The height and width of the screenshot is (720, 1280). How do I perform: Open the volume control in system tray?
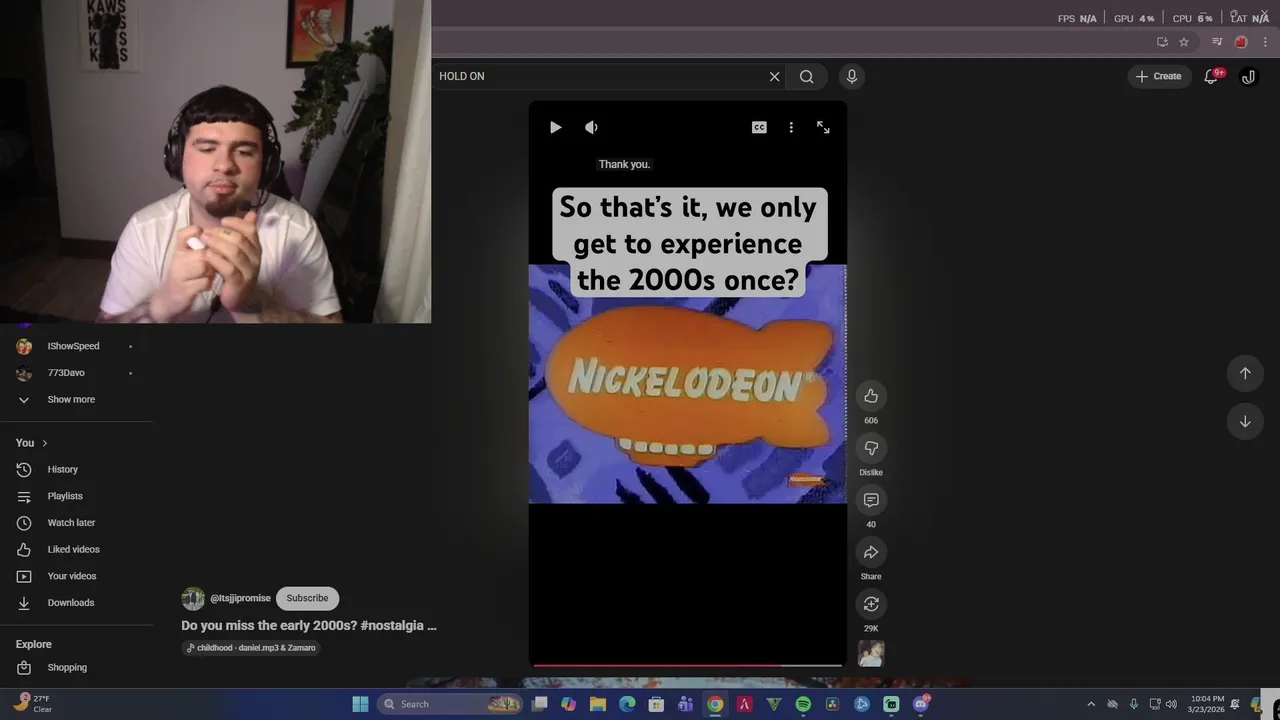[1171, 704]
